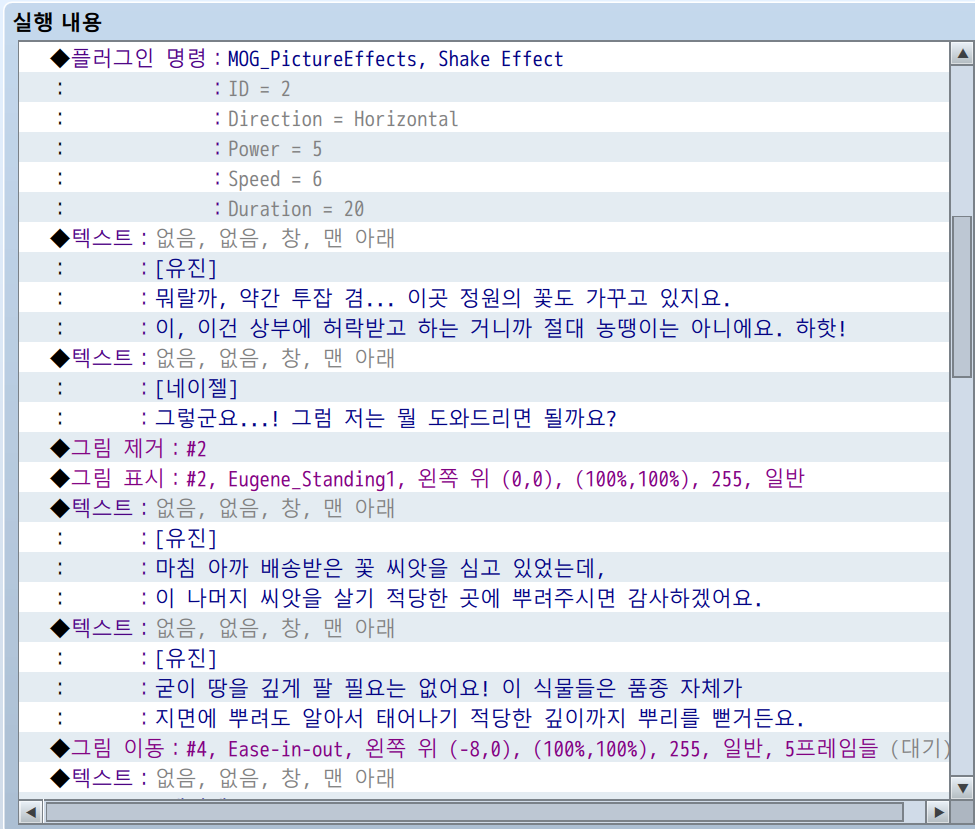The width and height of the screenshot is (975, 829).
Task: Click the vertical scrollbar thumb
Action: (962, 297)
